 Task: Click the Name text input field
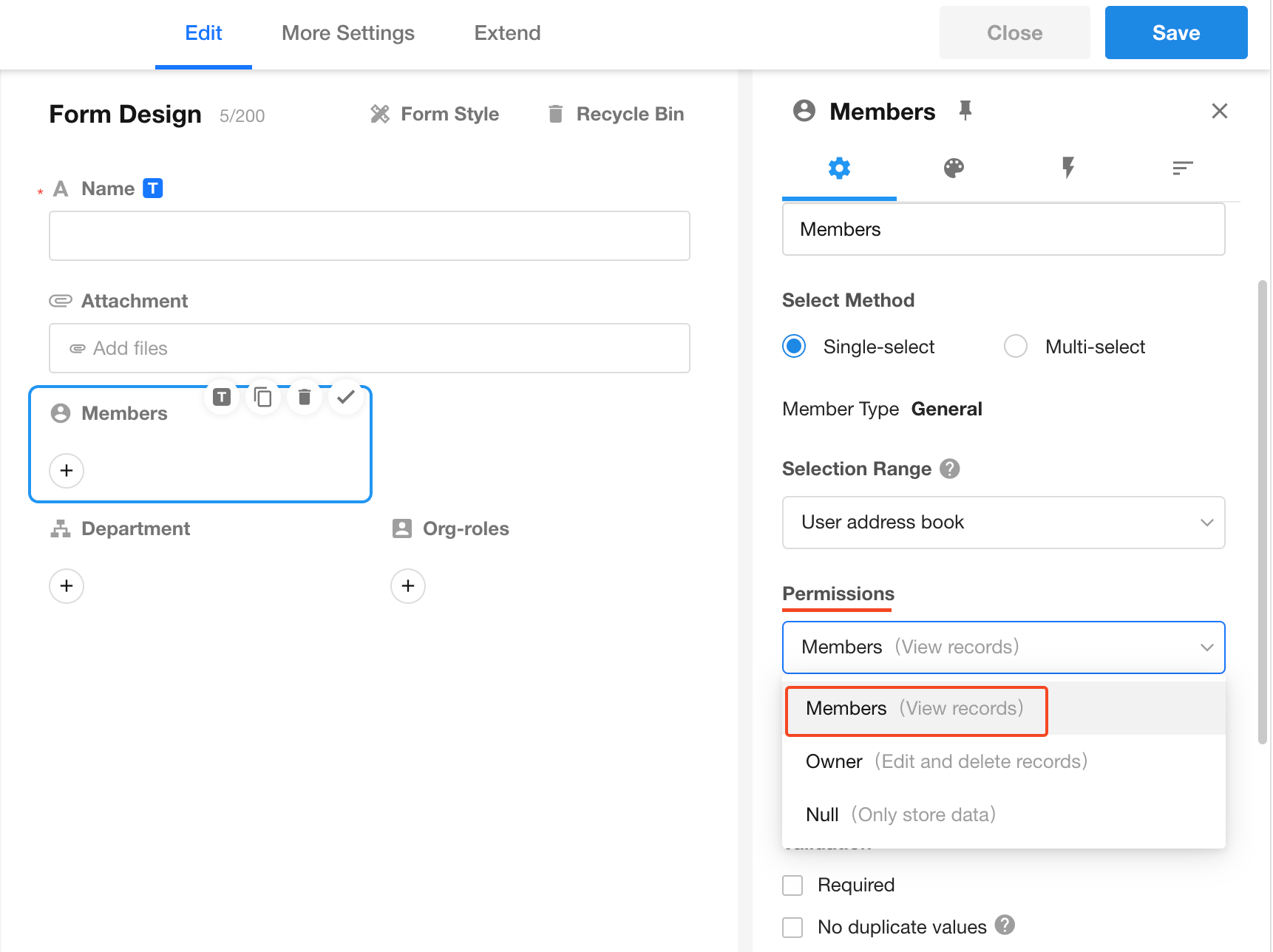(369, 236)
